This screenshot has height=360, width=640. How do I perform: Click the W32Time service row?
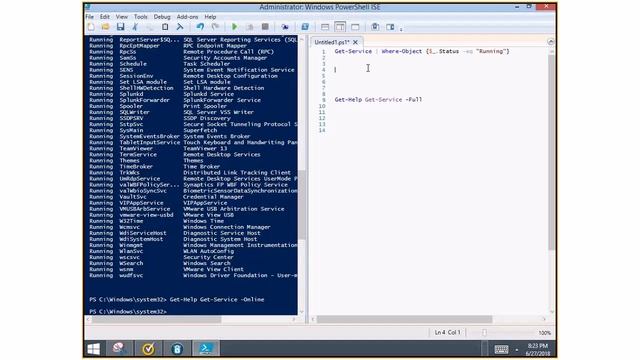pos(156,221)
